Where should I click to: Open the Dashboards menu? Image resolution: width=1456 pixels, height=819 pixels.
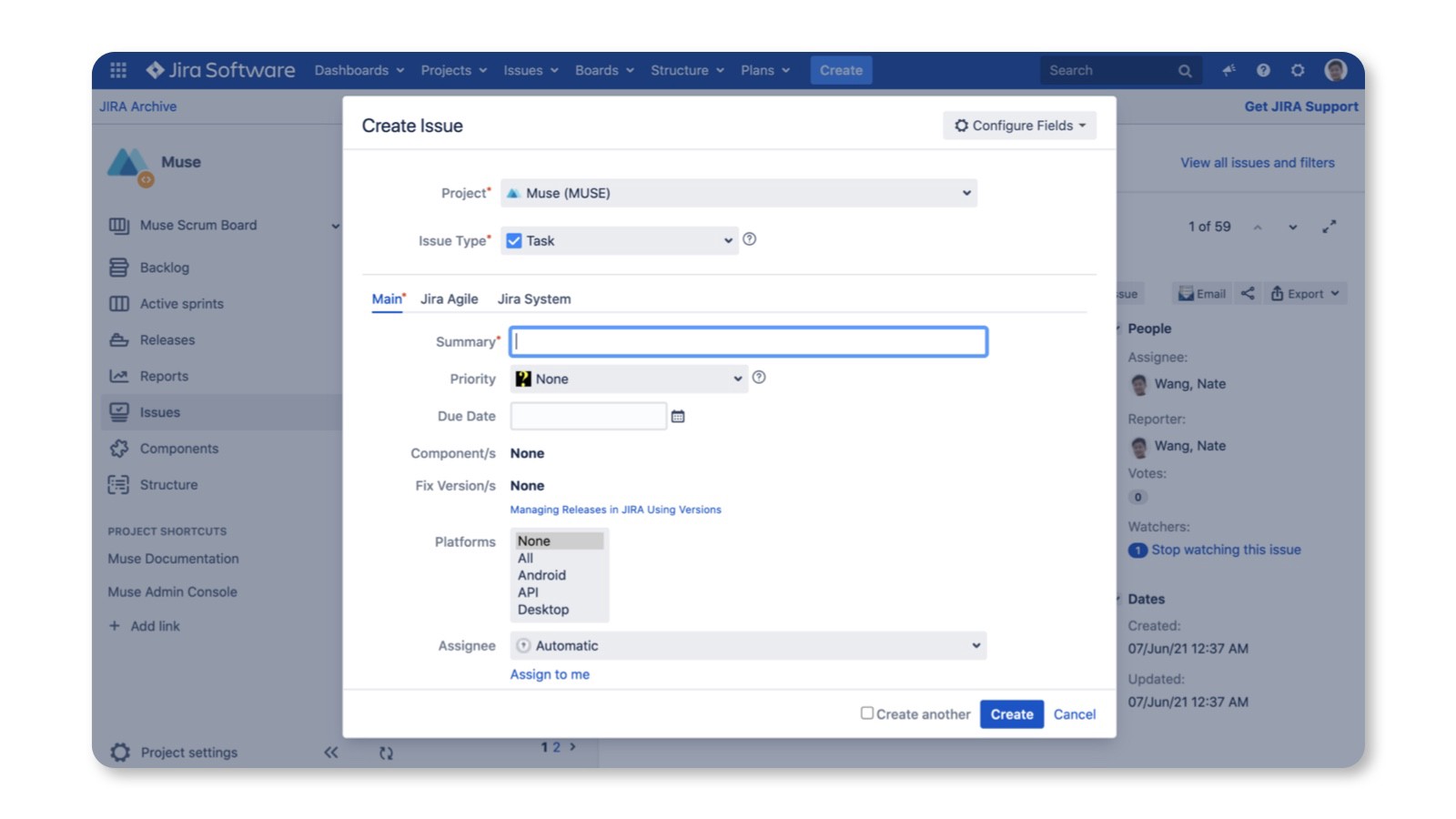coord(359,70)
